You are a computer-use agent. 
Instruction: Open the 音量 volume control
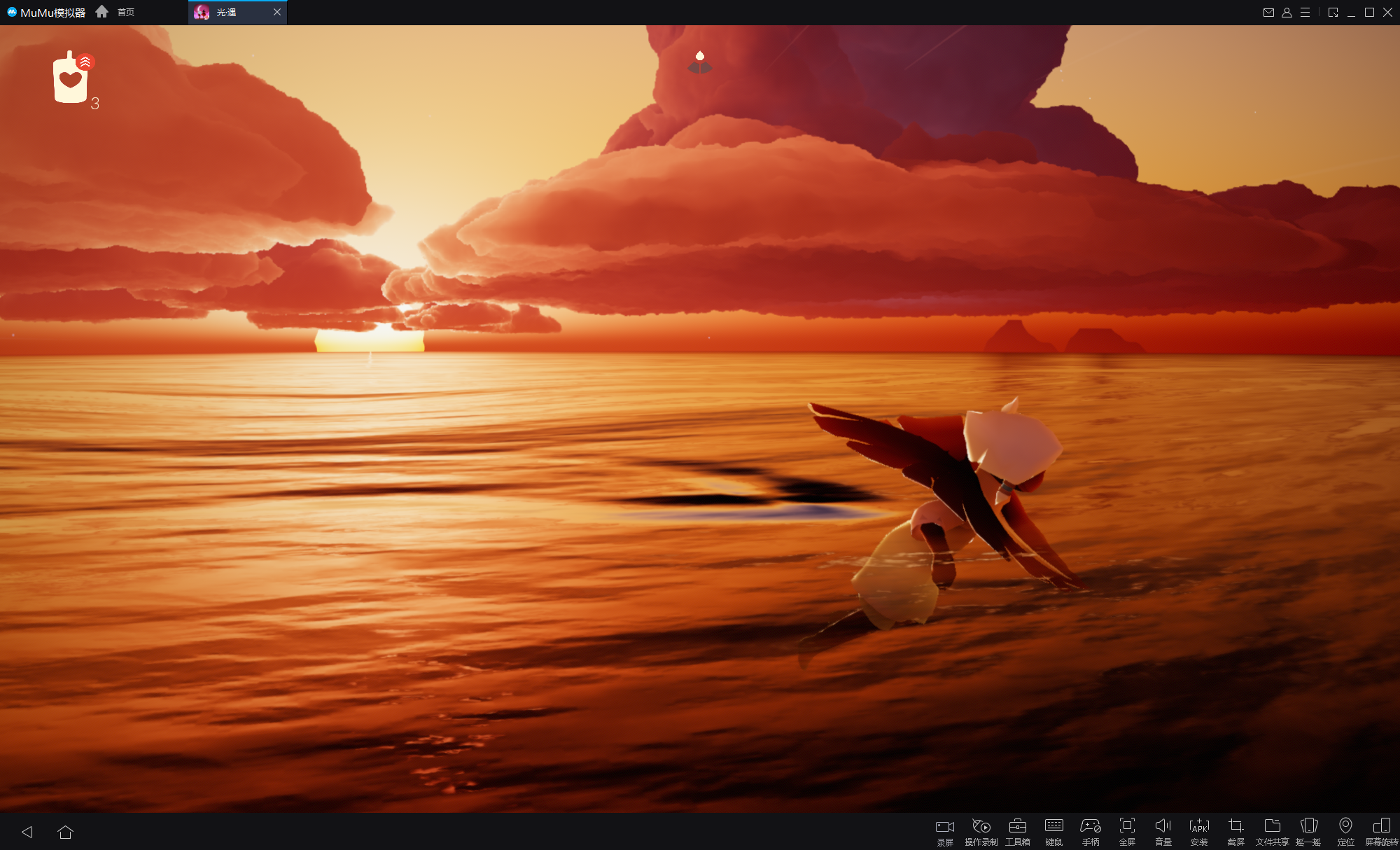1163,832
